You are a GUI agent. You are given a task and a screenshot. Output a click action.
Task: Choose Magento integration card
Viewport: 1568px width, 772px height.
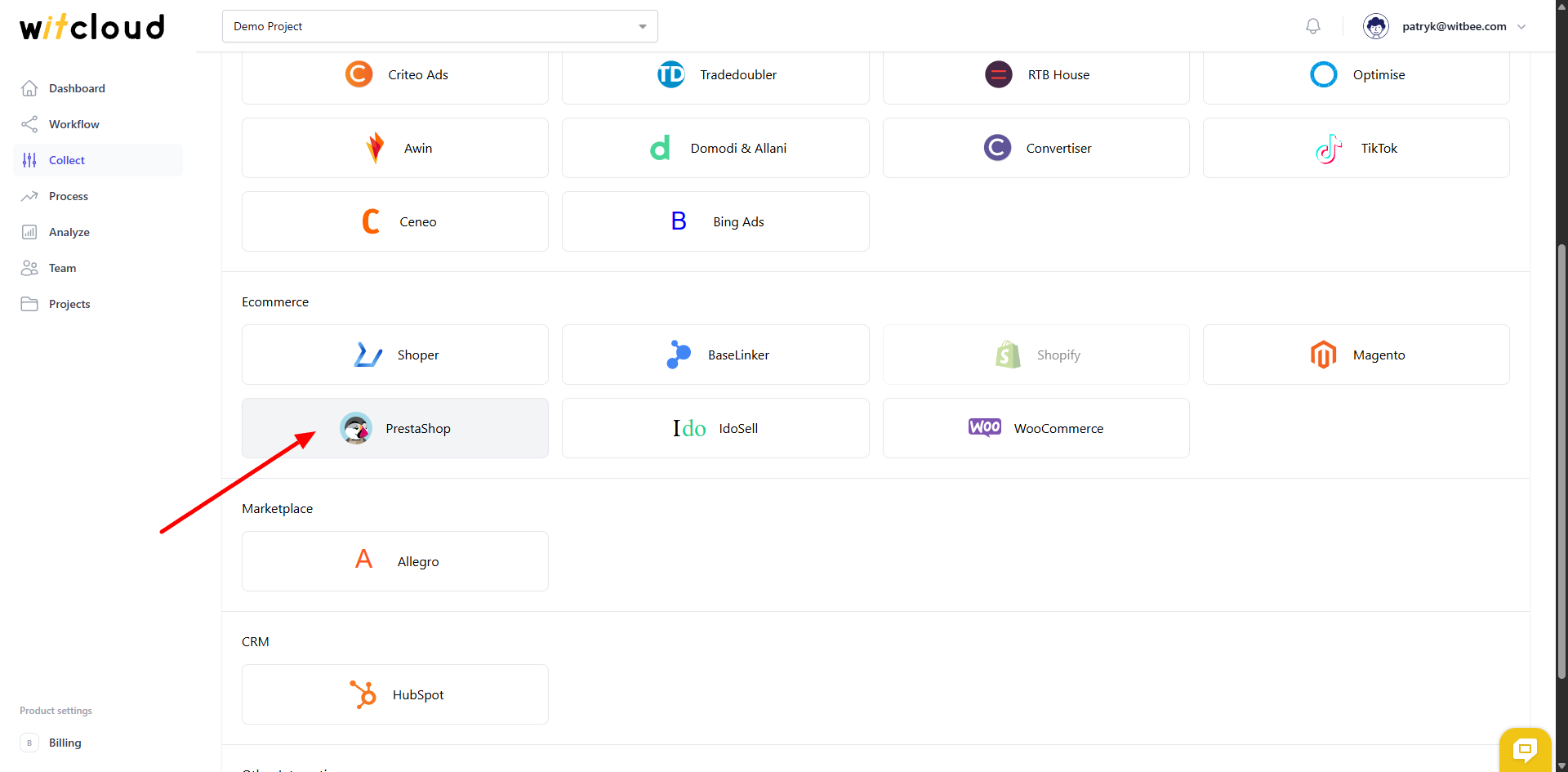point(1356,355)
